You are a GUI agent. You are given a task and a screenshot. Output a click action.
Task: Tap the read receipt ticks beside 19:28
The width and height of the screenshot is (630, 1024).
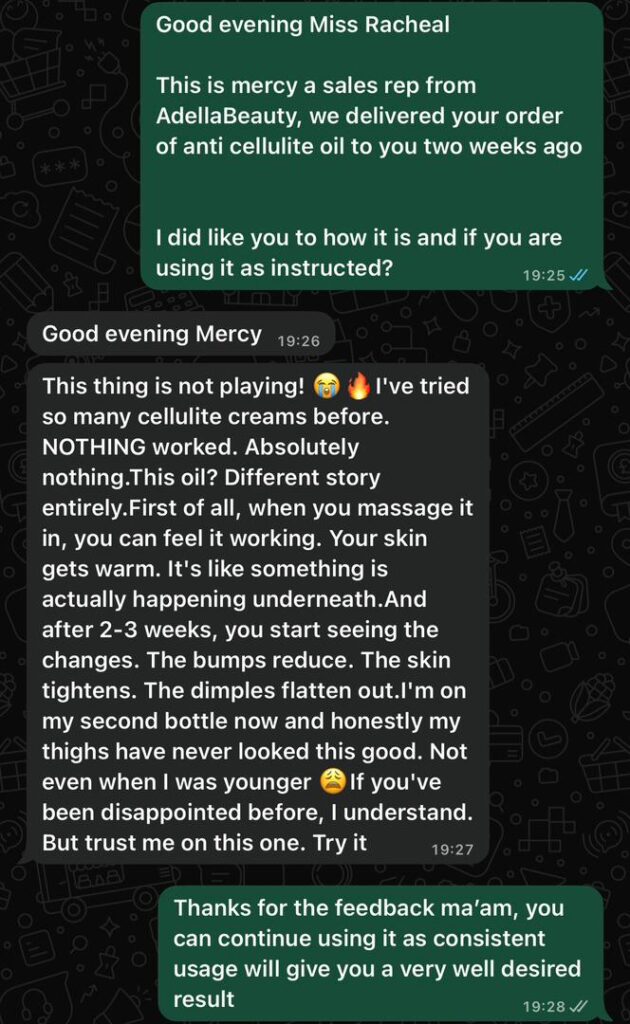tap(578, 1006)
